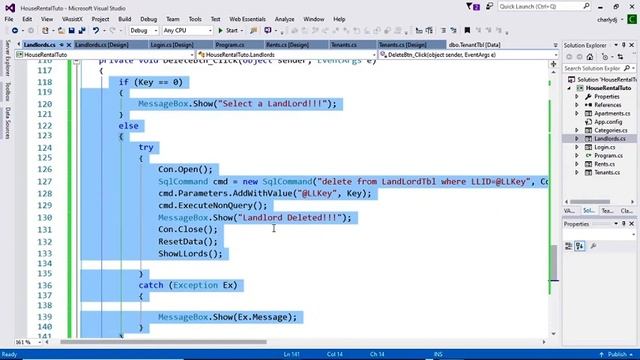The height and width of the screenshot is (360, 640).
Task: Open the Toolbox side tab
Action: click(7, 91)
